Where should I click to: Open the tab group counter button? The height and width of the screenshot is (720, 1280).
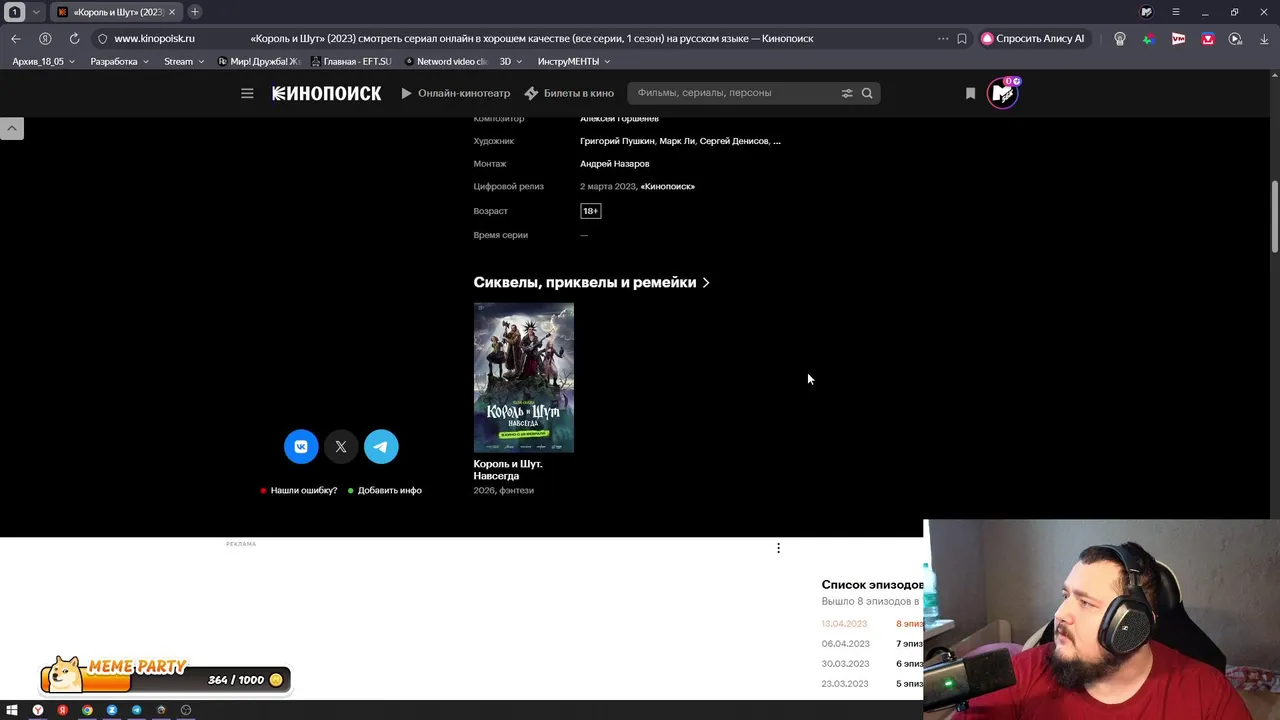(14, 12)
